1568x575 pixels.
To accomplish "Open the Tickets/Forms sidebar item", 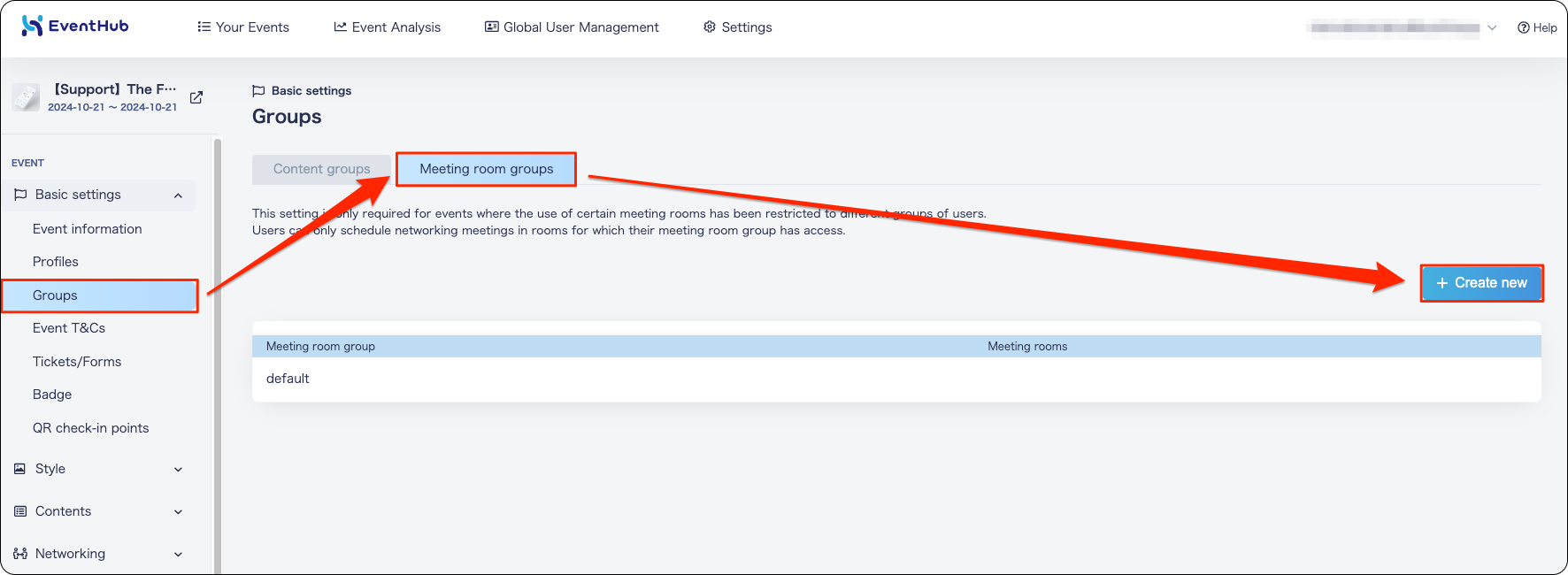I will point(77,362).
